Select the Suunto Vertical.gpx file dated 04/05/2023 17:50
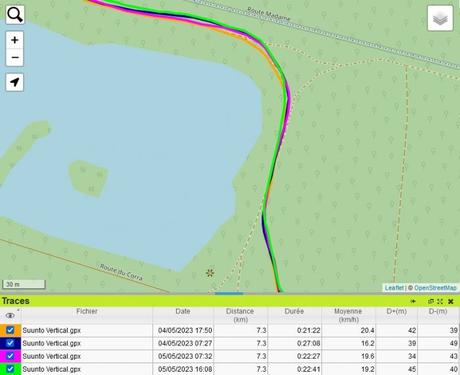 tap(52, 330)
